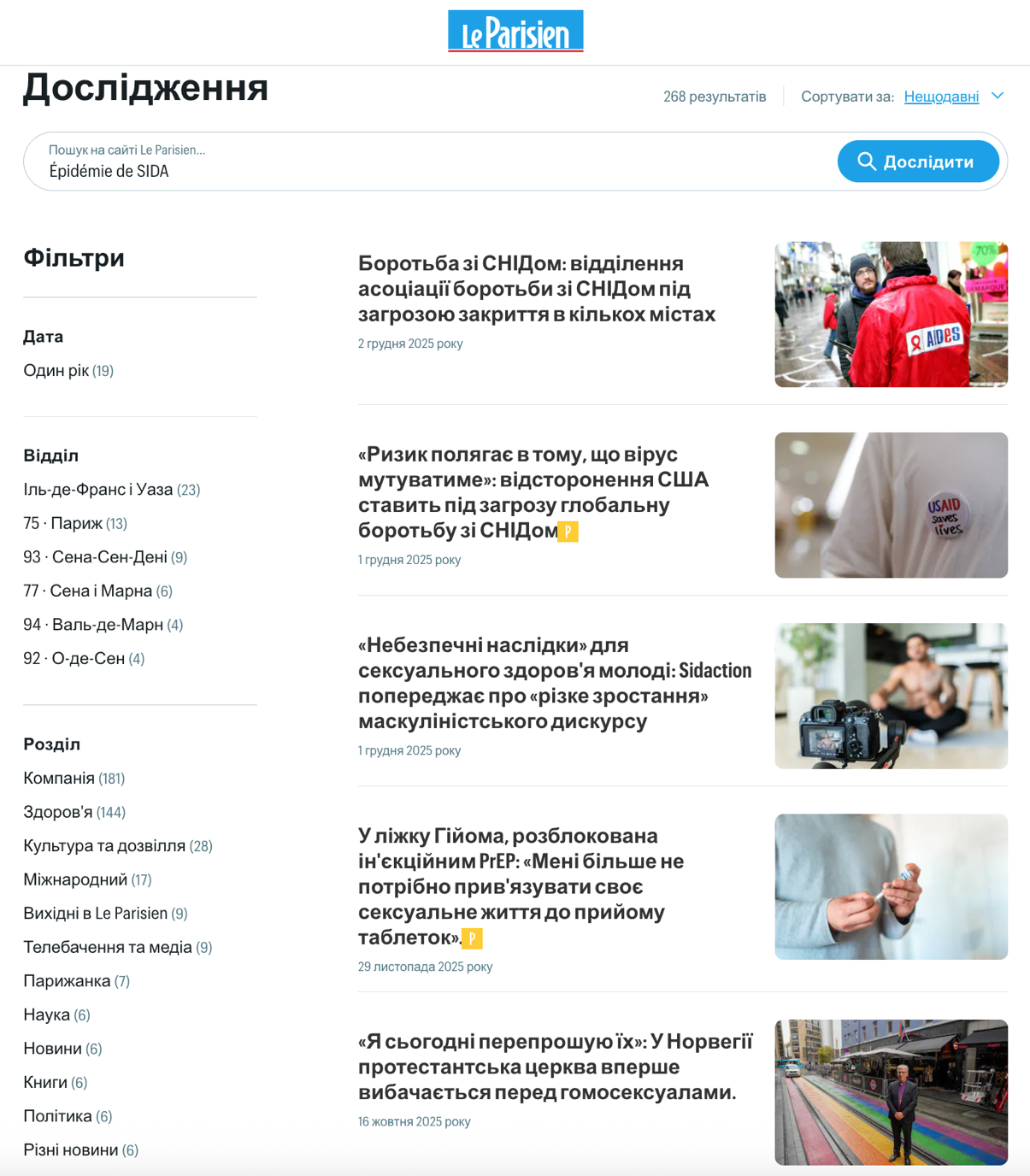Filter by Один рік date
The width and height of the screenshot is (1030, 1176).
click(x=68, y=370)
